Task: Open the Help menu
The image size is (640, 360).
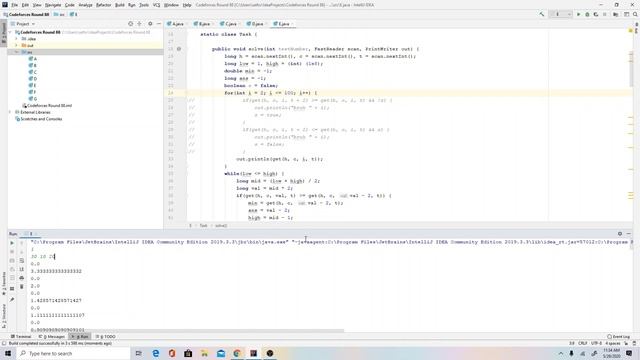Action: tap(187, 5)
